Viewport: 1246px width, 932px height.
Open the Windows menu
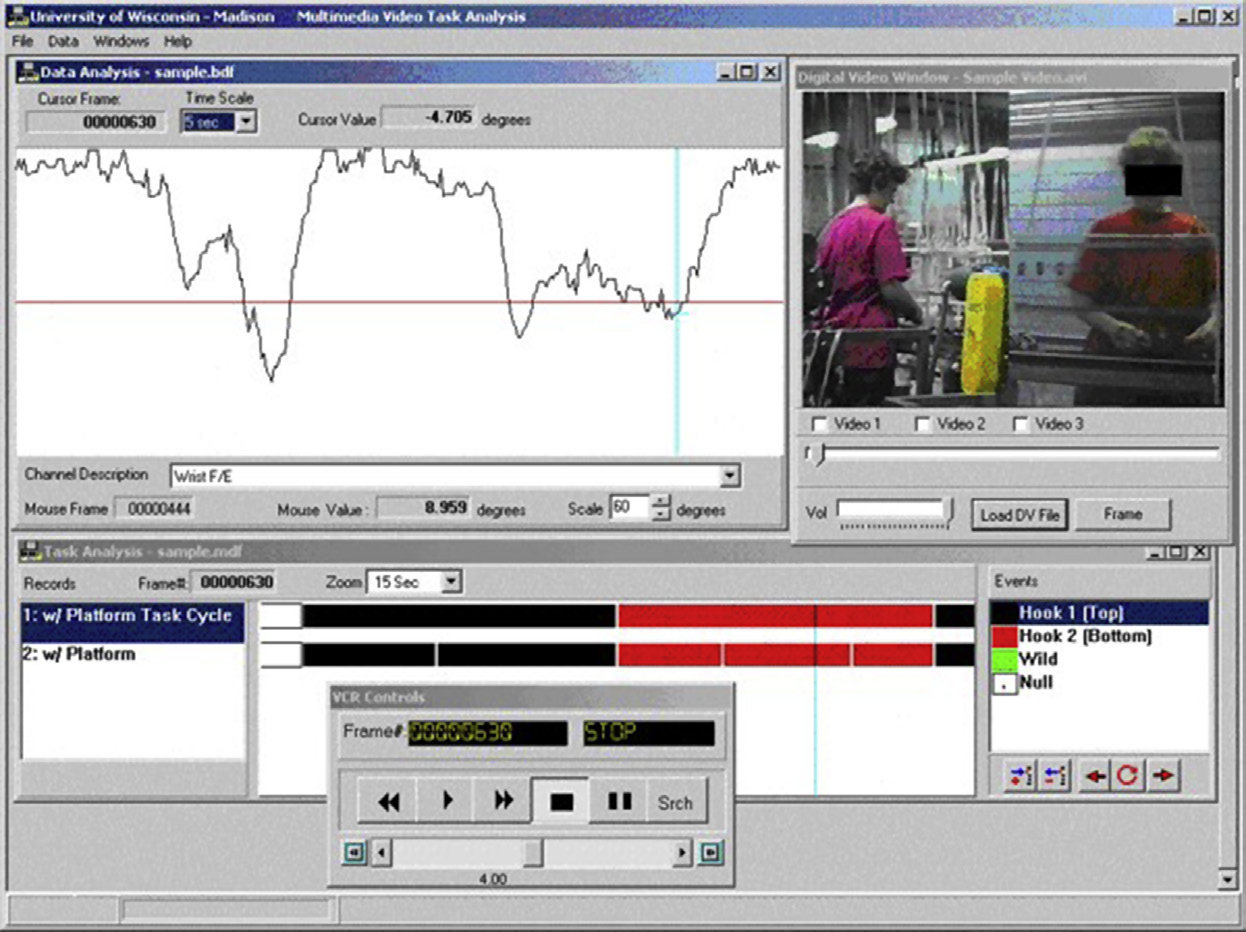tap(121, 42)
